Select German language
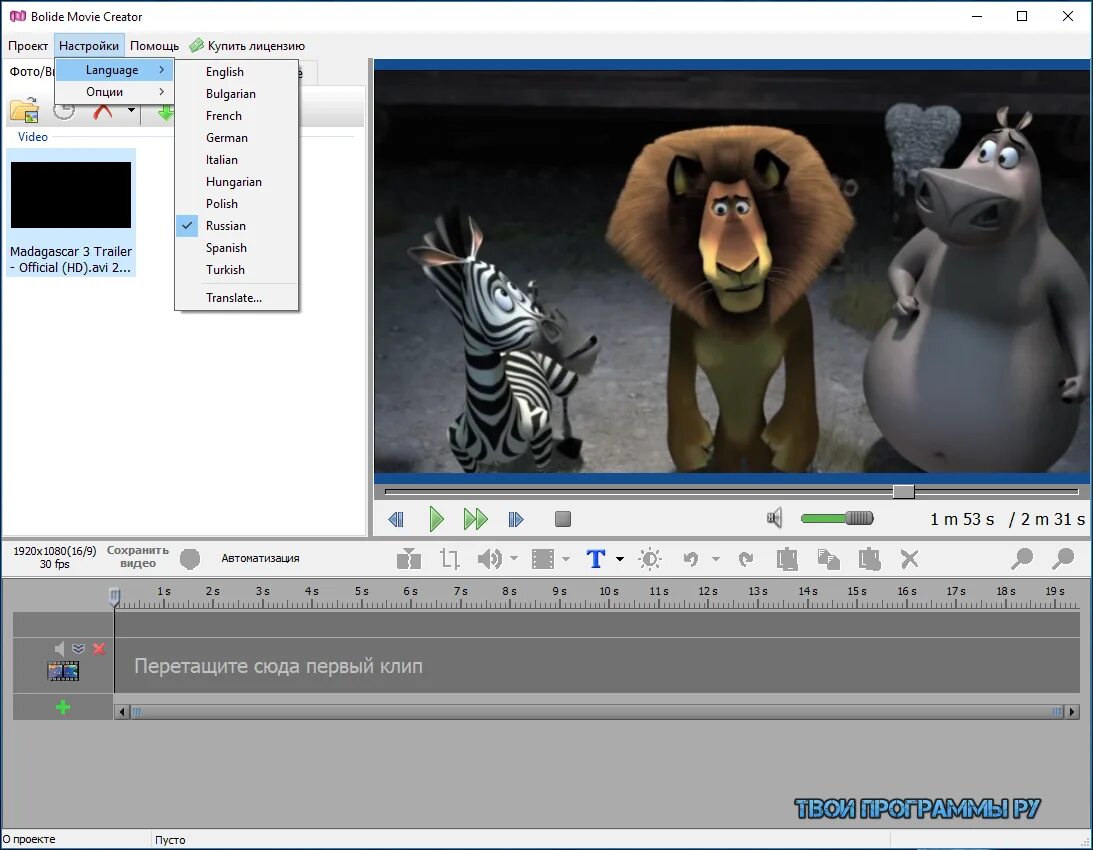This screenshot has height=850, width=1093. 236,137
